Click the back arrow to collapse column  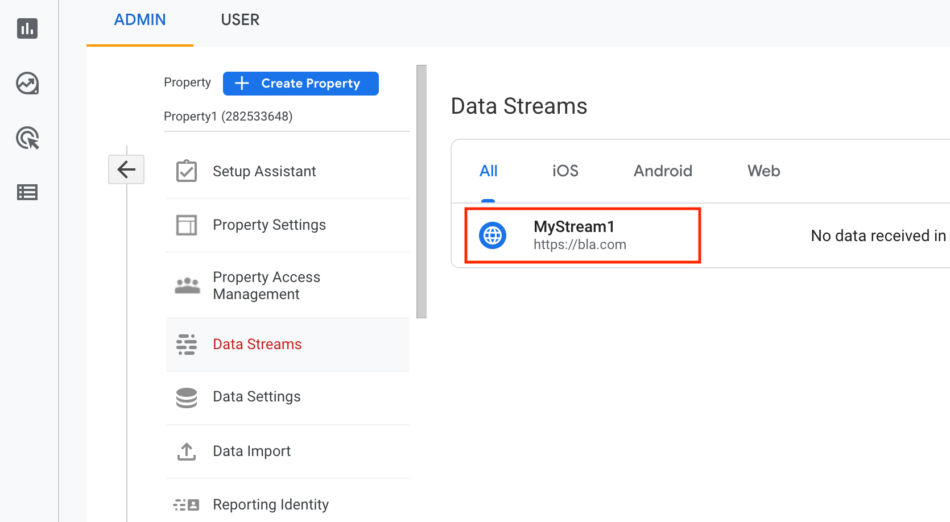[126, 170]
